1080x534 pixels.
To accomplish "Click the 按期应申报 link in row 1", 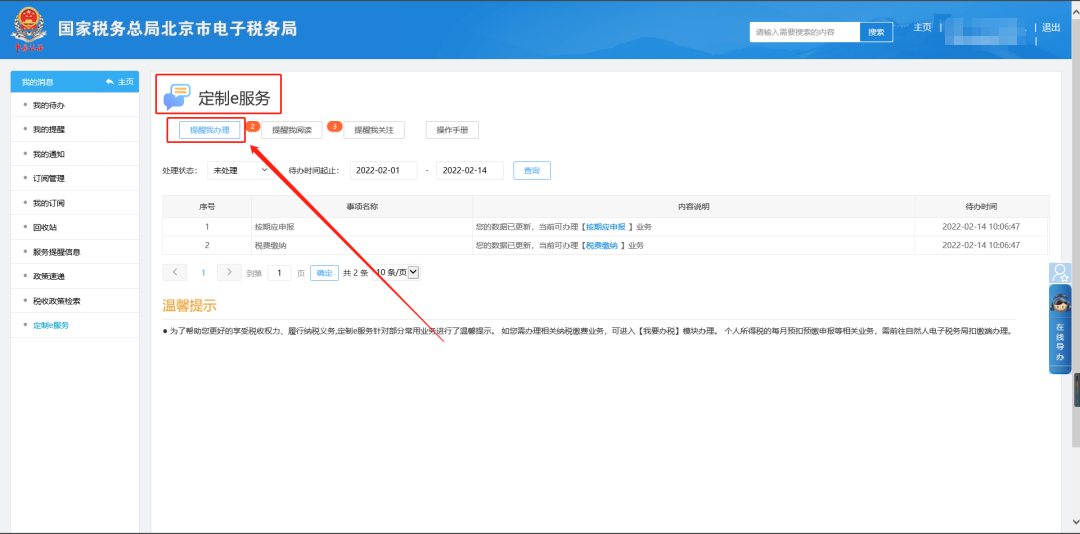I will click(605, 227).
